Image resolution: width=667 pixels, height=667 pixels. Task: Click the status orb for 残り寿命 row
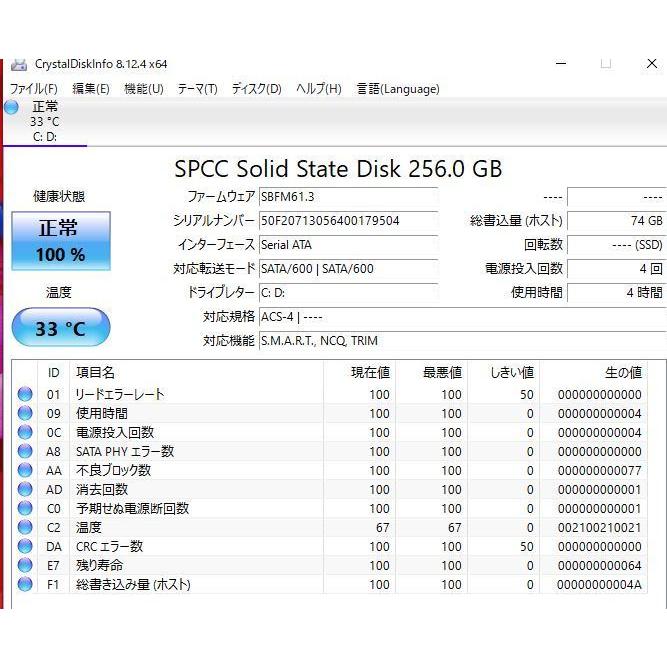click(25, 565)
